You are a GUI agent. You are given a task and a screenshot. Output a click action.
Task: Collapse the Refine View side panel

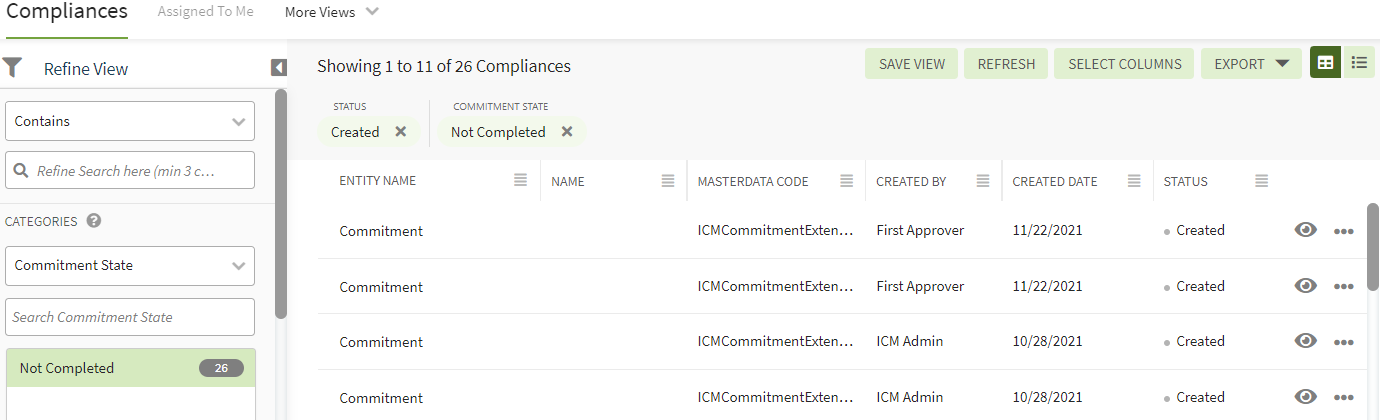tap(279, 68)
